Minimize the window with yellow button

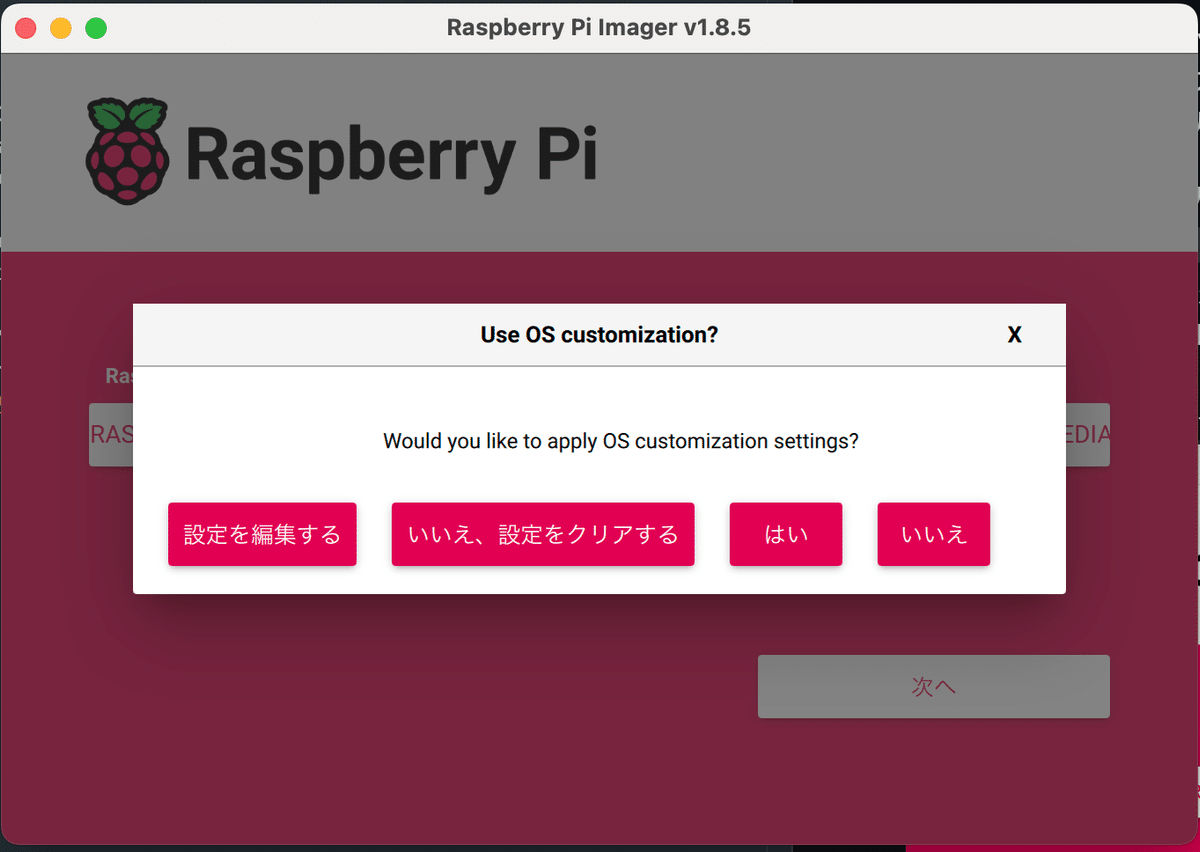coord(60,28)
